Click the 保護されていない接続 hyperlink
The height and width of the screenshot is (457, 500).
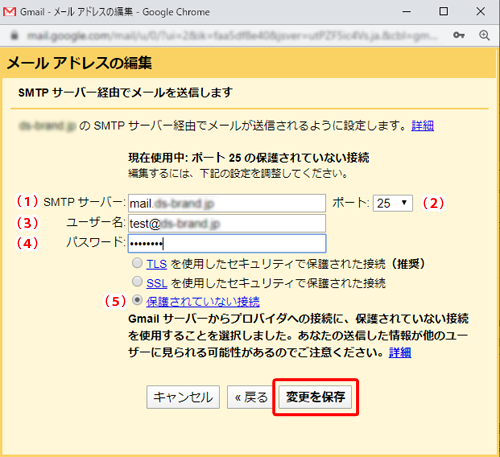point(203,302)
